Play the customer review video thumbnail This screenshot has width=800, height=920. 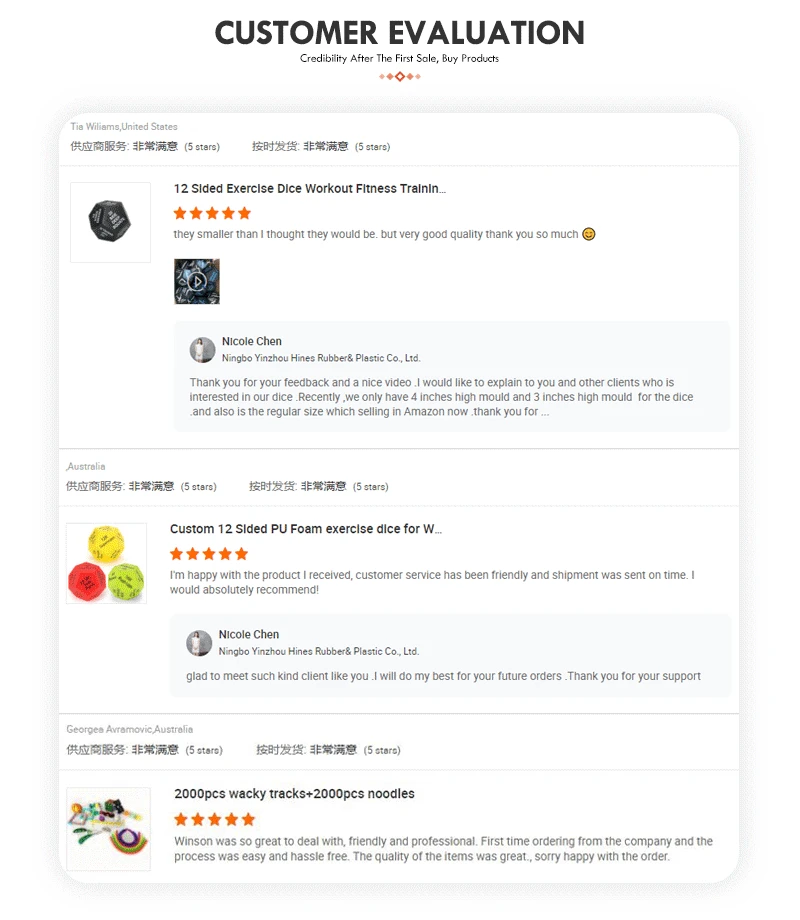(x=197, y=282)
